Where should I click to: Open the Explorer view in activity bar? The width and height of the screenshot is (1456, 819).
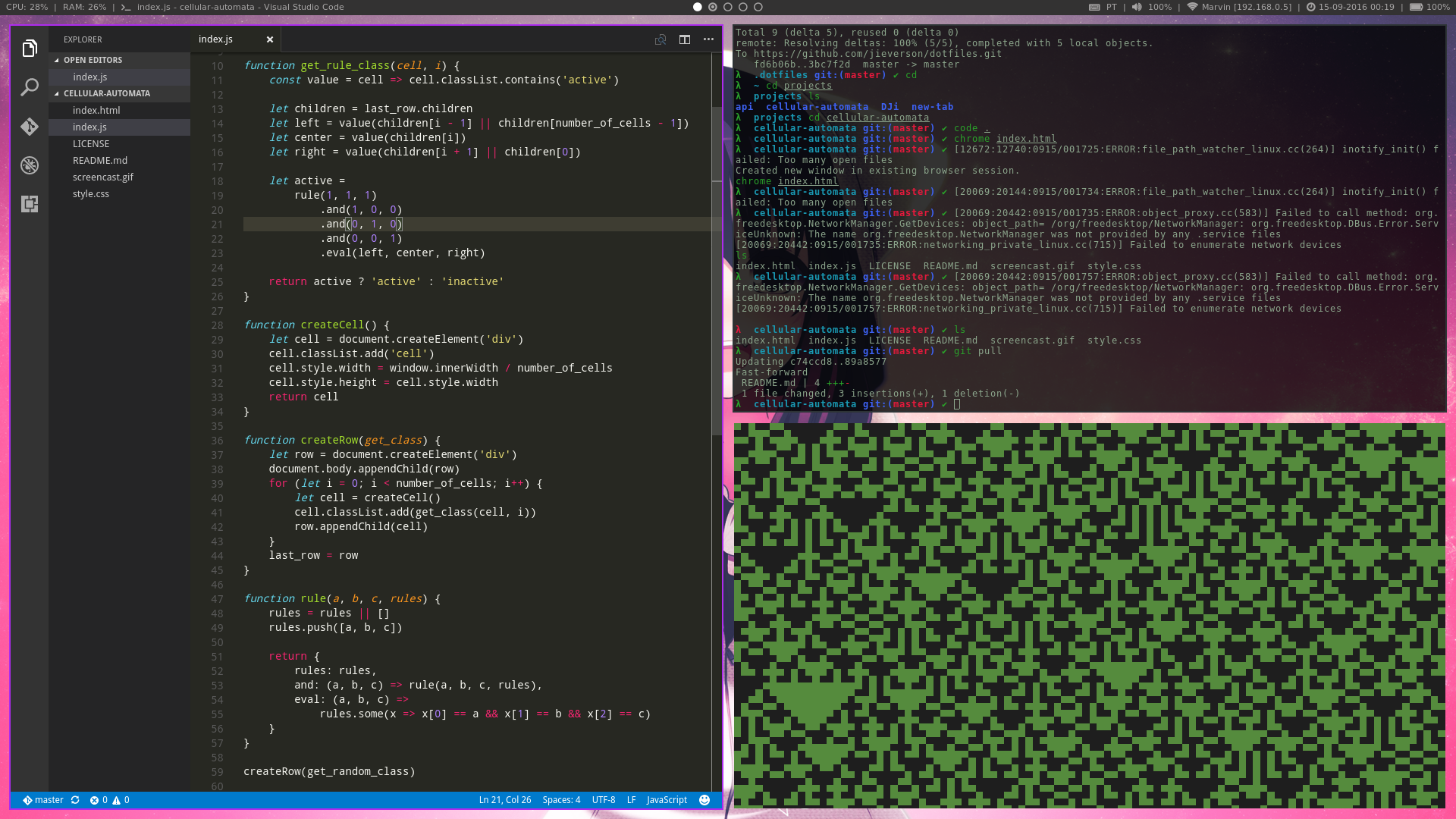[x=30, y=49]
